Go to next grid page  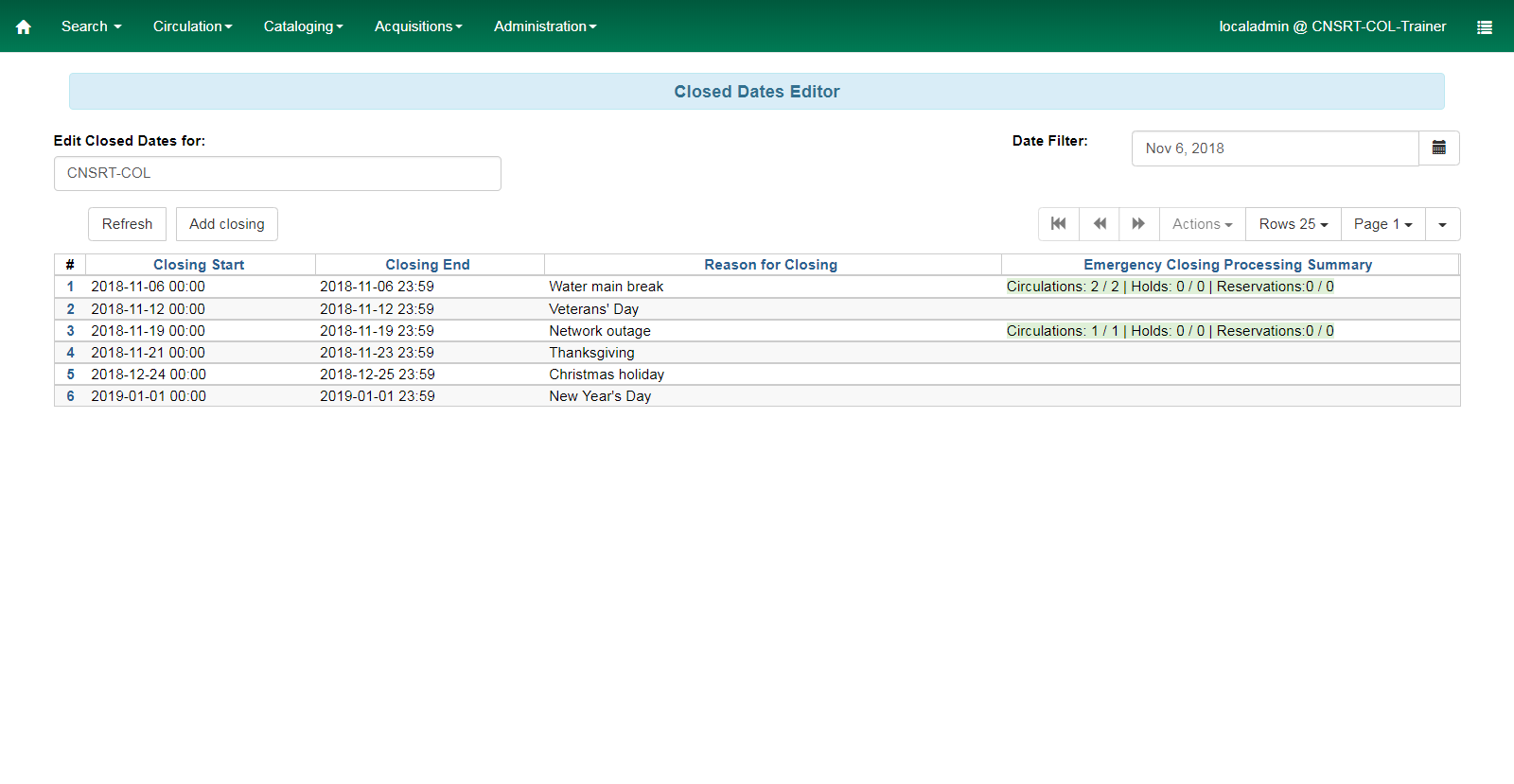coord(1139,224)
